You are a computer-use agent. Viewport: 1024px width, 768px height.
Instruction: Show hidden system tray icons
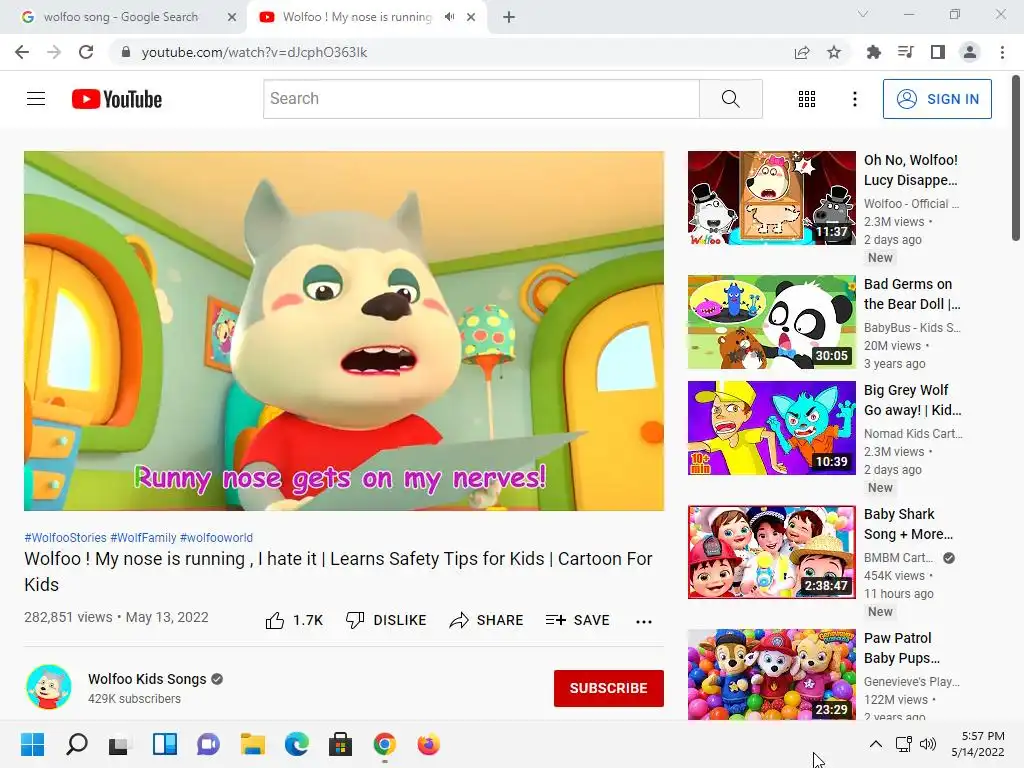876,744
